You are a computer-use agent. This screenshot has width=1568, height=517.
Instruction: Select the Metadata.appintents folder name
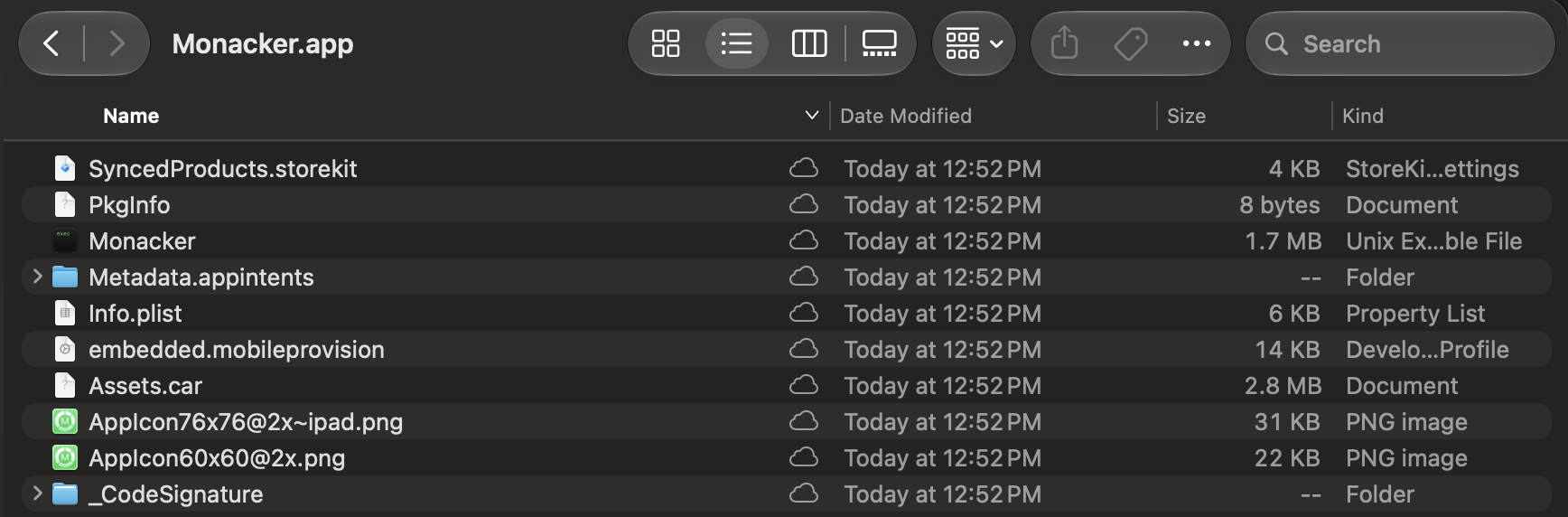[x=201, y=277]
